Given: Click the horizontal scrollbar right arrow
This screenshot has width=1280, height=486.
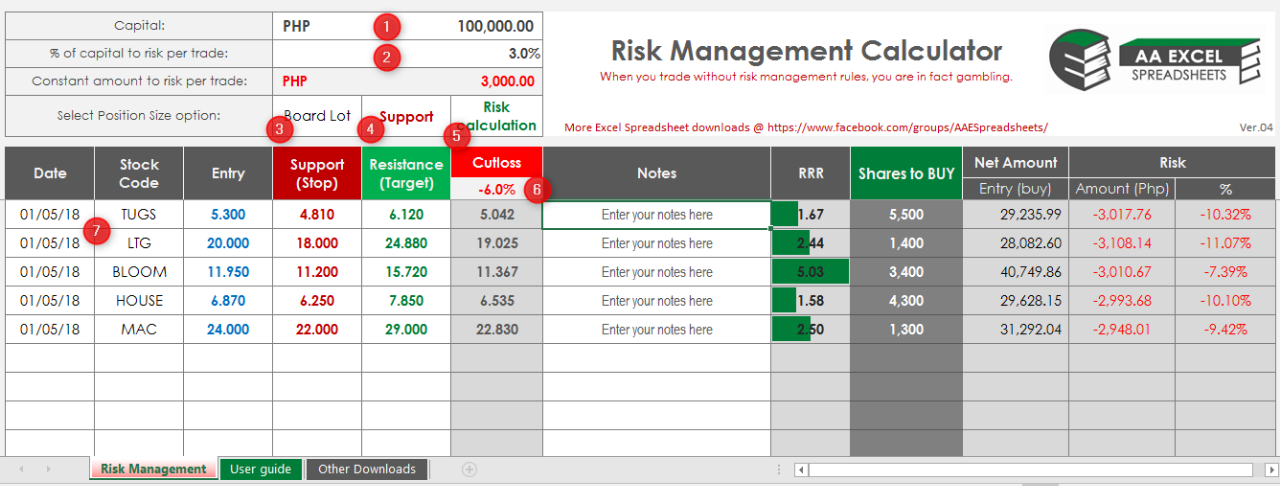Looking at the screenshot, I should [x=1271, y=470].
